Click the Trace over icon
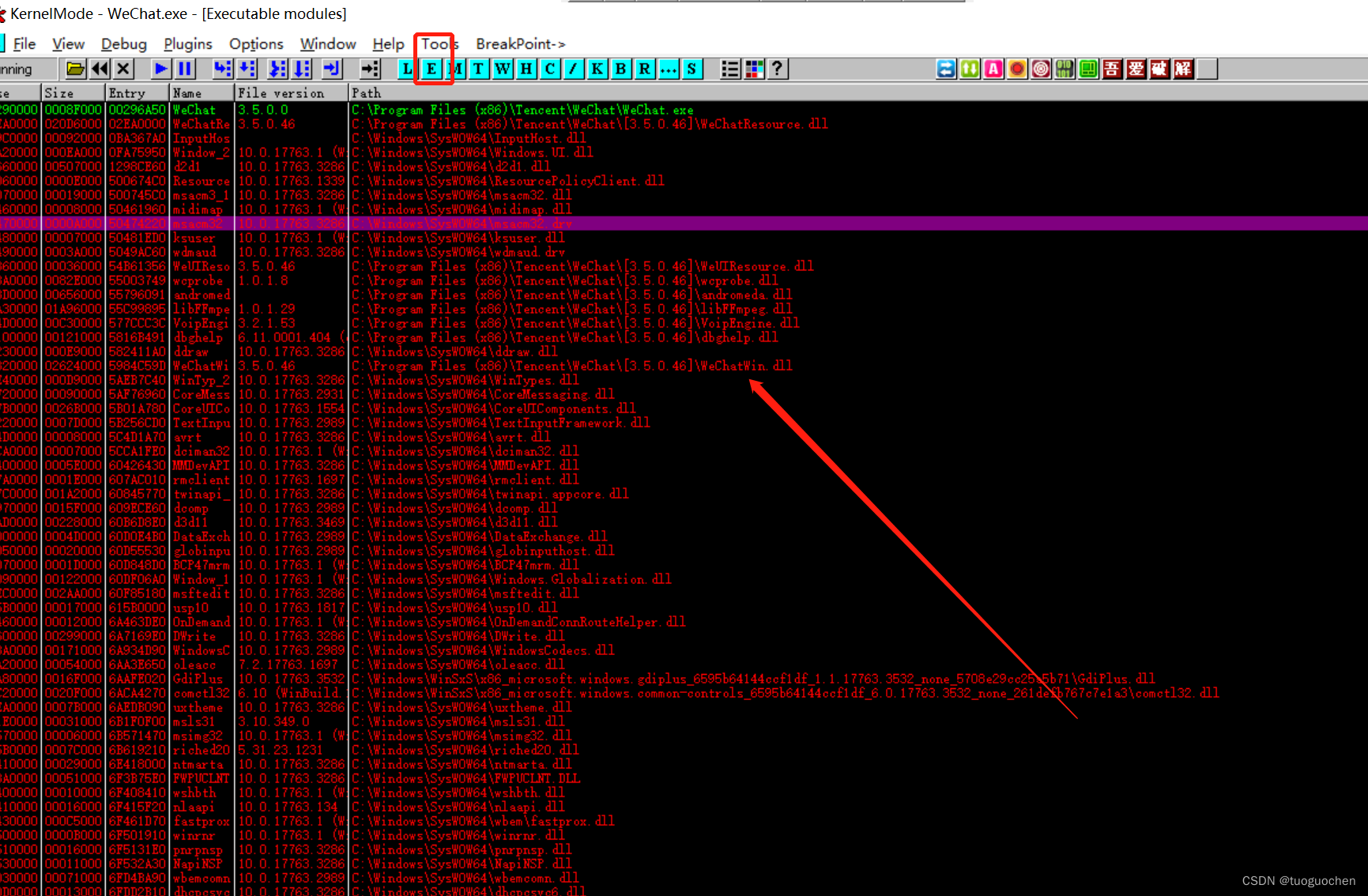The width and height of the screenshot is (1368, 896). (x=302, y=69)
